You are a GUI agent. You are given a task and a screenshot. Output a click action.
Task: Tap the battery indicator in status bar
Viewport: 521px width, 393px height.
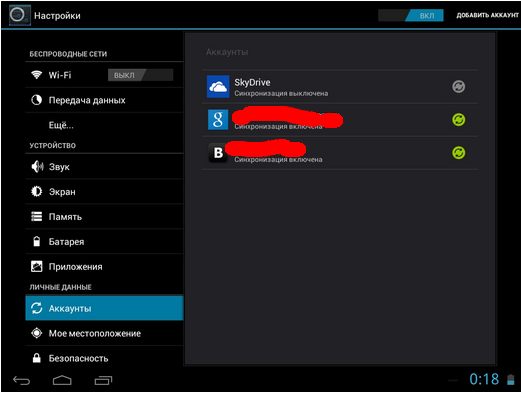(x=510, y=379)
